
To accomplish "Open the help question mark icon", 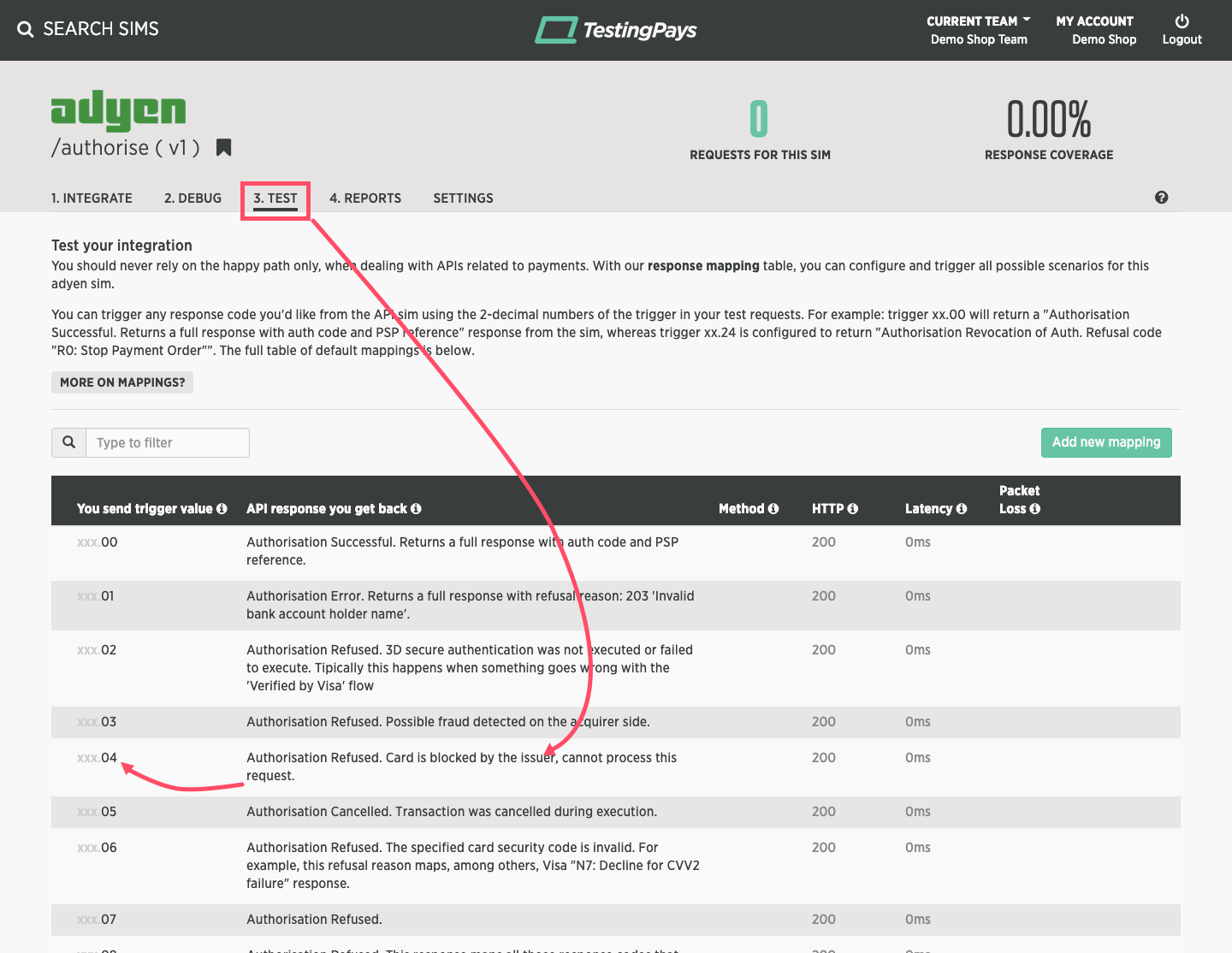I will (1161, 198).
